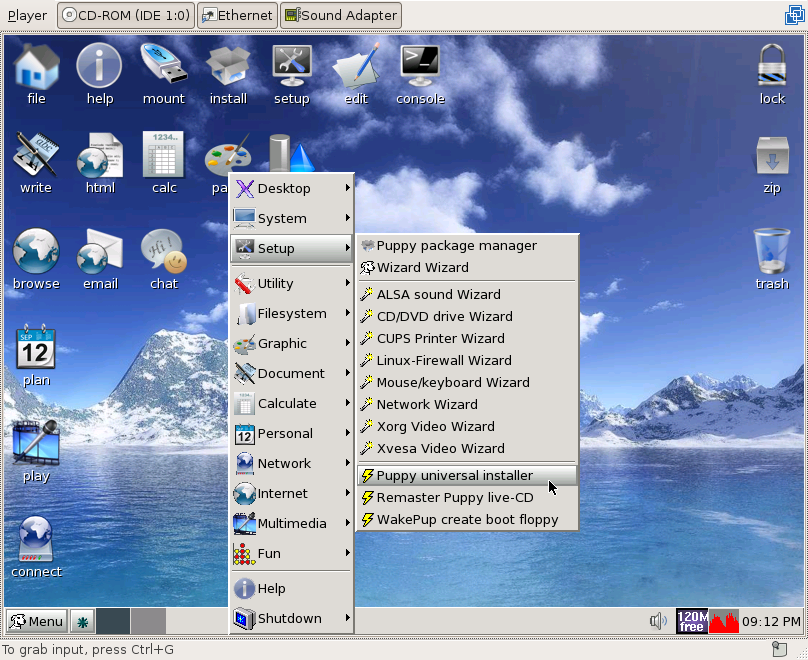Open the Player menu
This screenshot has width=808, height=660.
coord(27,15)
